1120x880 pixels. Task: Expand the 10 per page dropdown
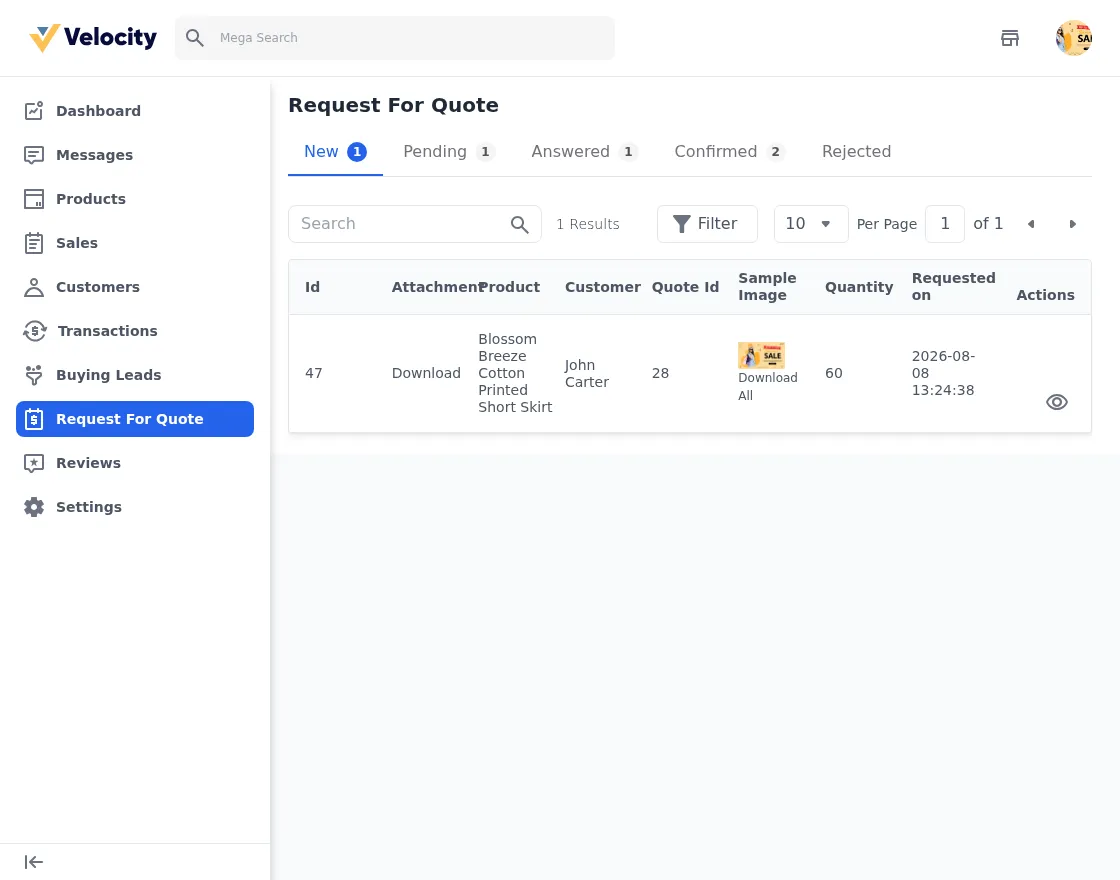click(811, 224)
